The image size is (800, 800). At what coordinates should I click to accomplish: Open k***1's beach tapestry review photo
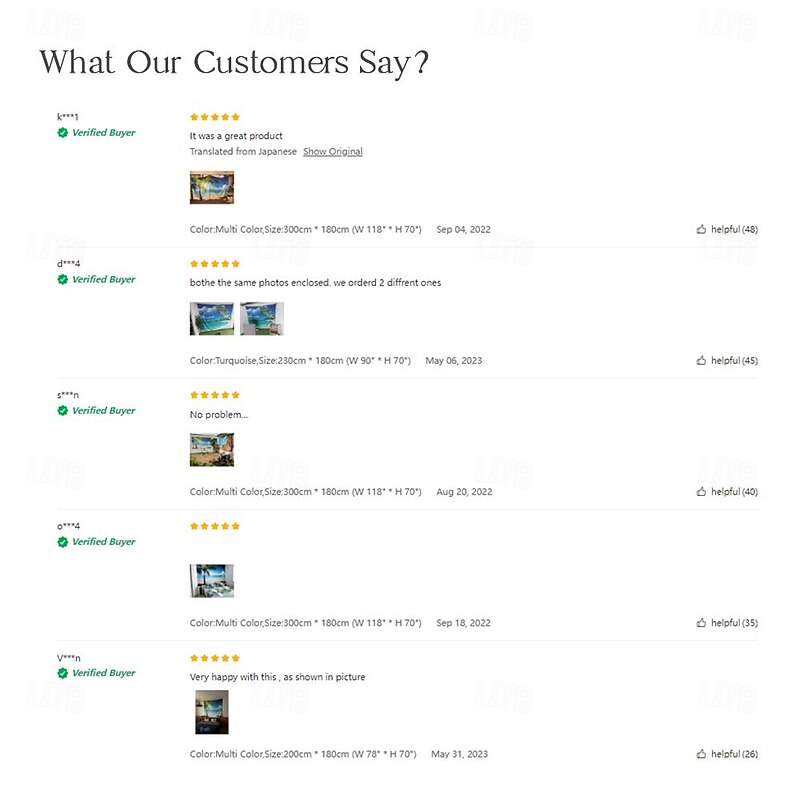212,187
